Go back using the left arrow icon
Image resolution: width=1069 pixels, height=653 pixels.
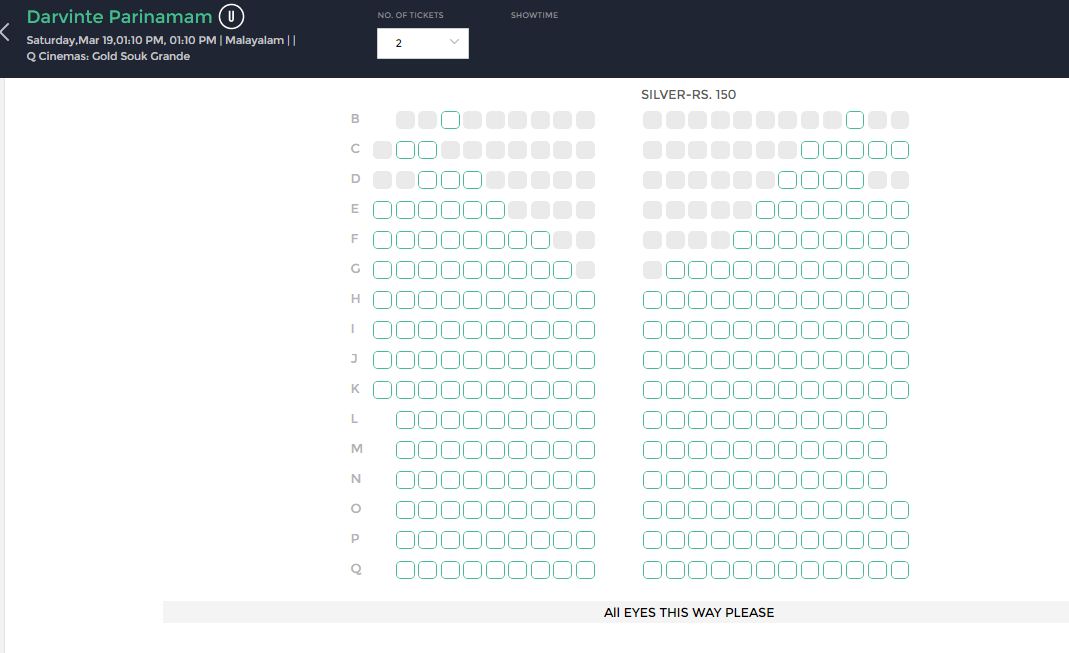point(5,32)
